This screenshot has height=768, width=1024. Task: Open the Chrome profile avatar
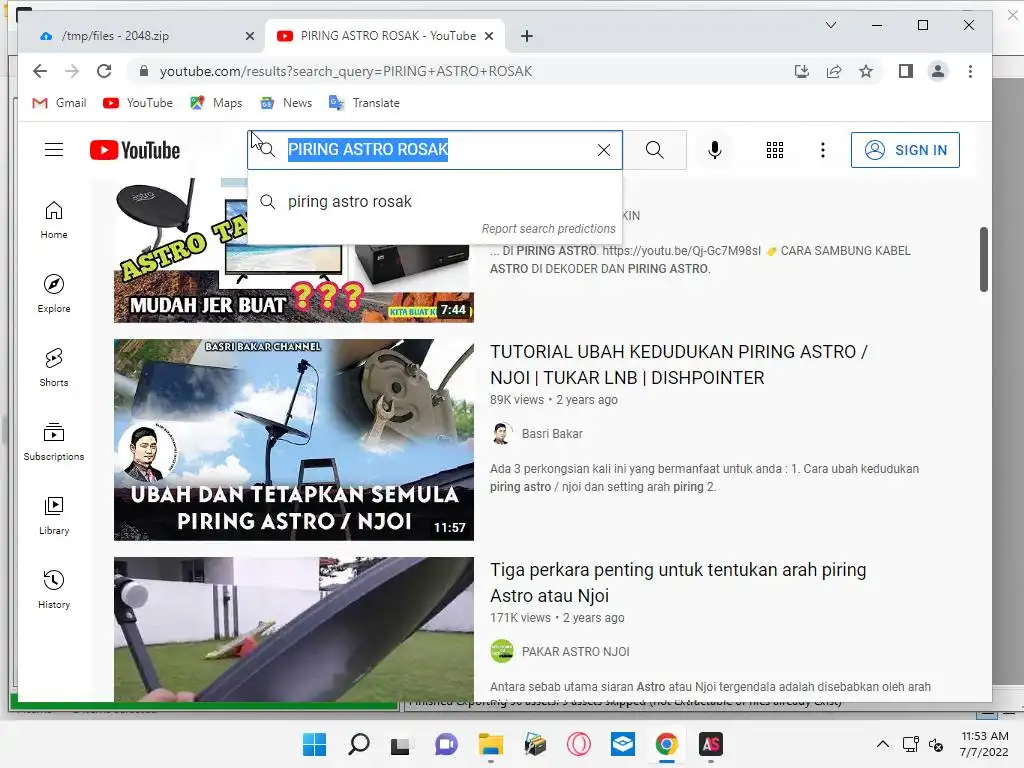point(938,71)
